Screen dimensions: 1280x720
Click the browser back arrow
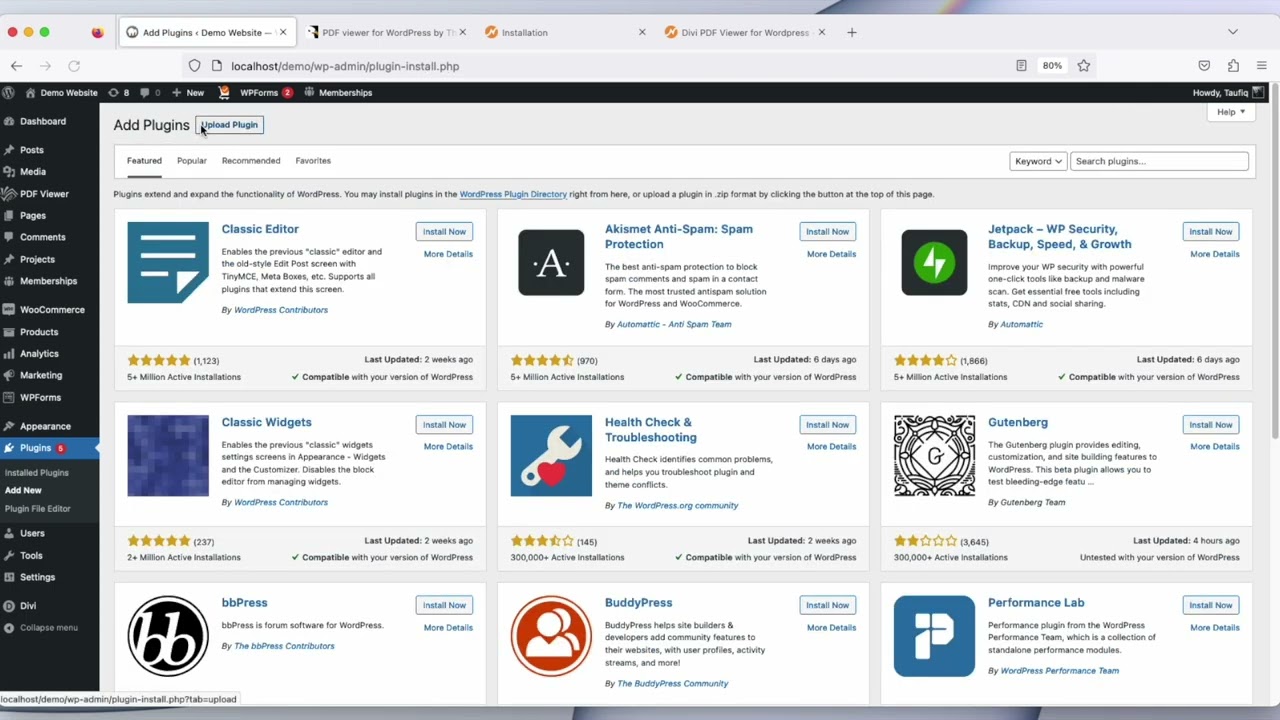[x=17, y=66]
